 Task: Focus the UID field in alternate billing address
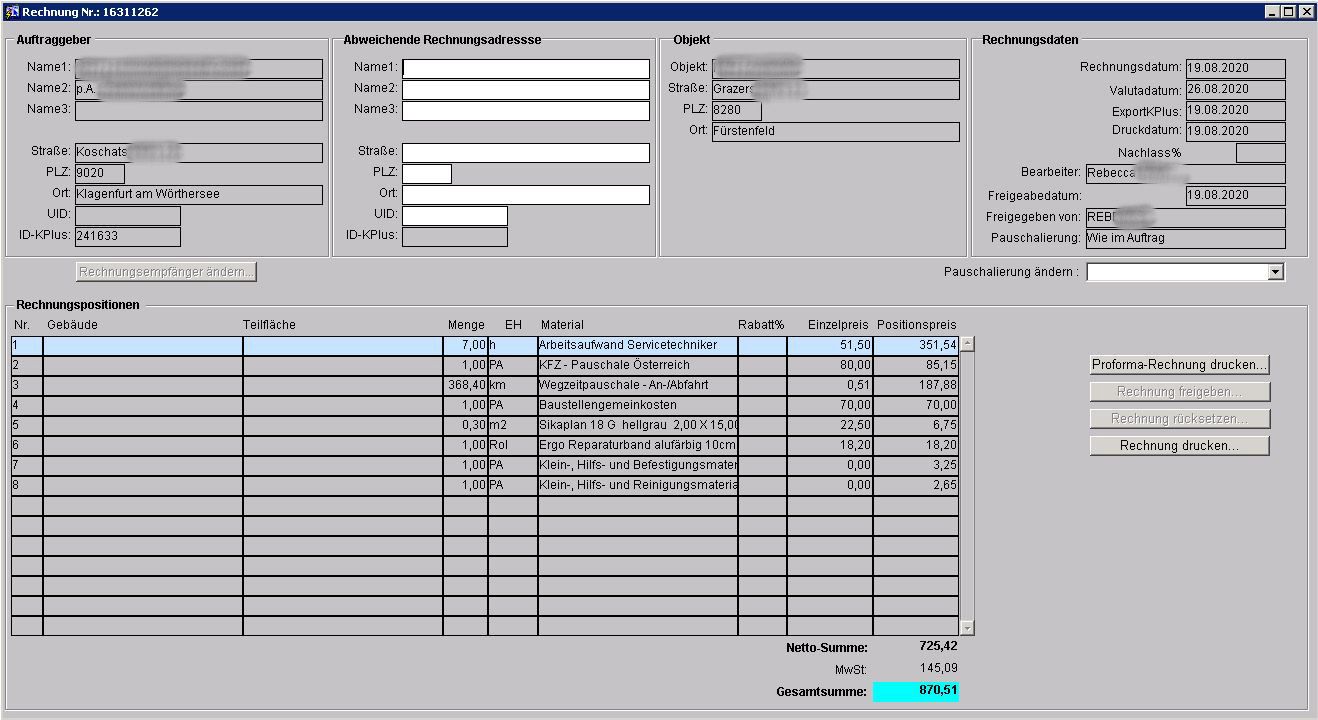(x=454, y=216)
